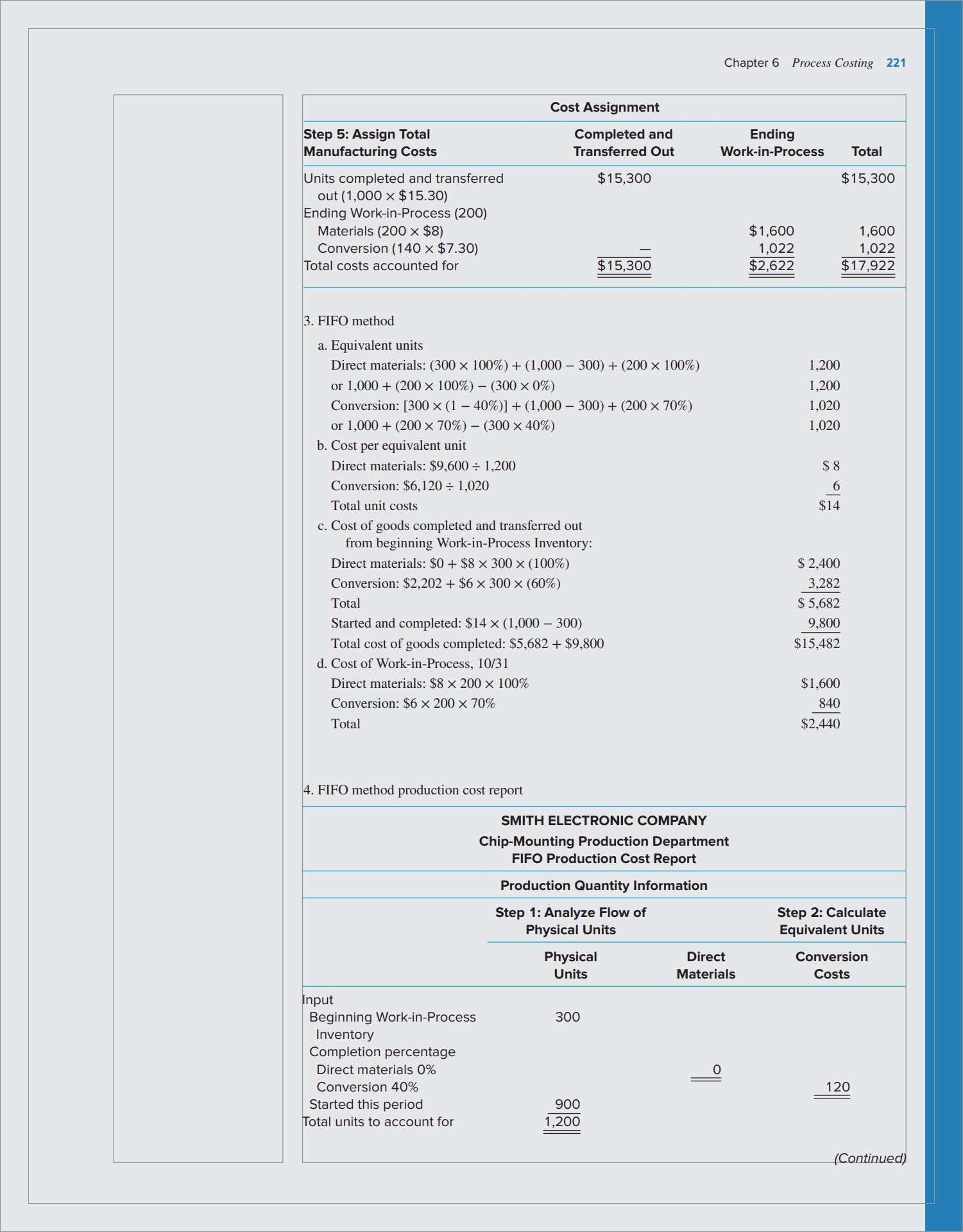Click 'b. Cost per equivalent unit' subheading
963x1232 pixels.
pos(391,445)
